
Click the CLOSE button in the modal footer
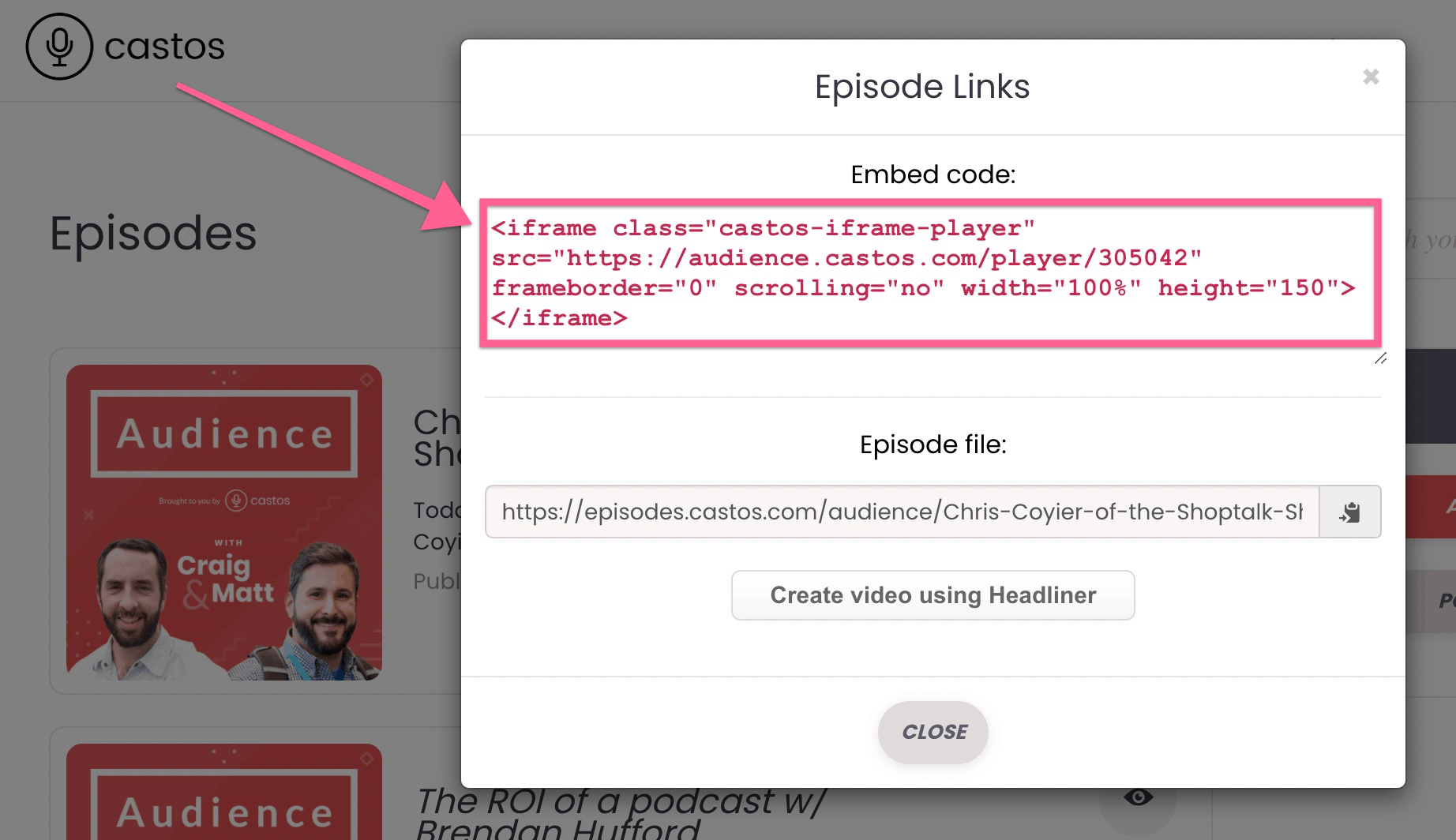(x=933, y=732)
